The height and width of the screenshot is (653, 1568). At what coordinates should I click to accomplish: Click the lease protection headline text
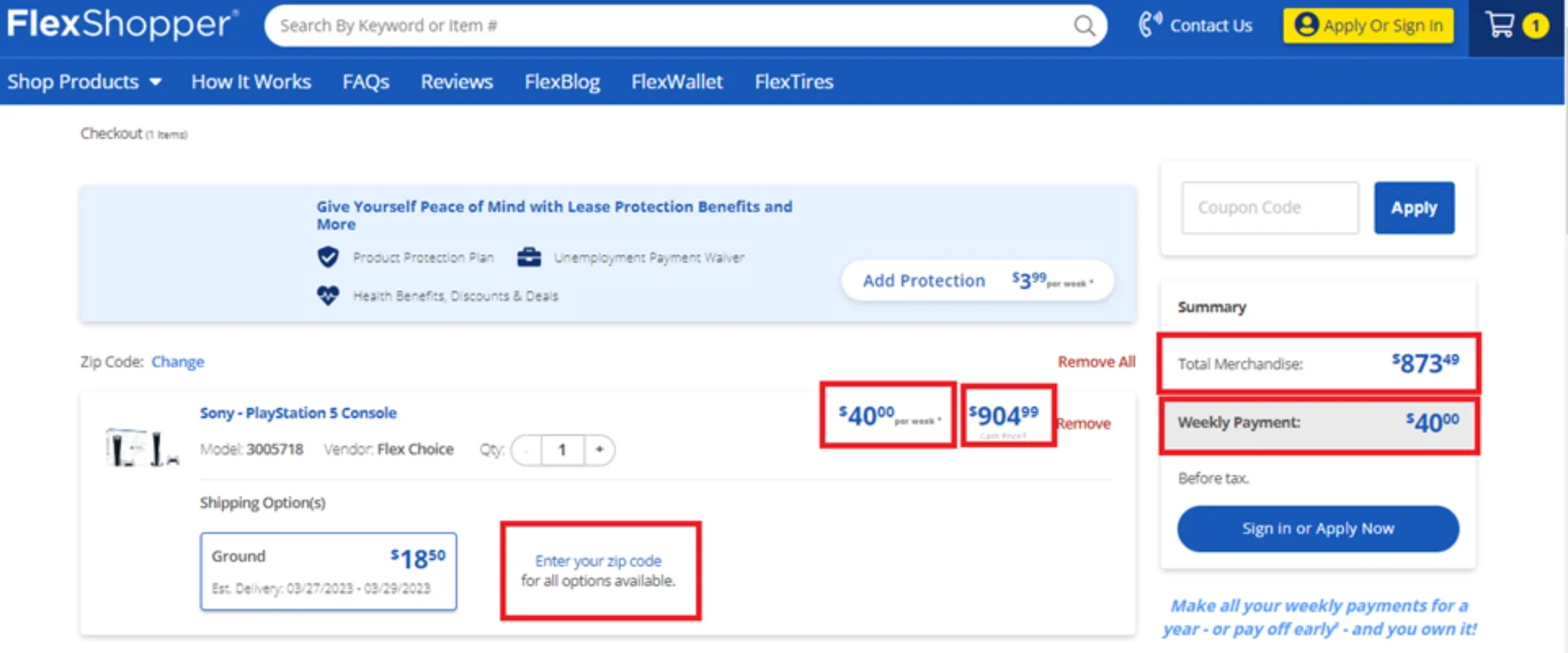point(555,215)
